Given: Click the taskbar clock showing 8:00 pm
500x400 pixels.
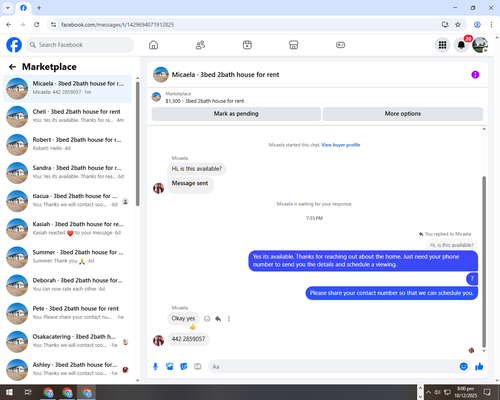Looking at the screenshot, I should point(465,392).
